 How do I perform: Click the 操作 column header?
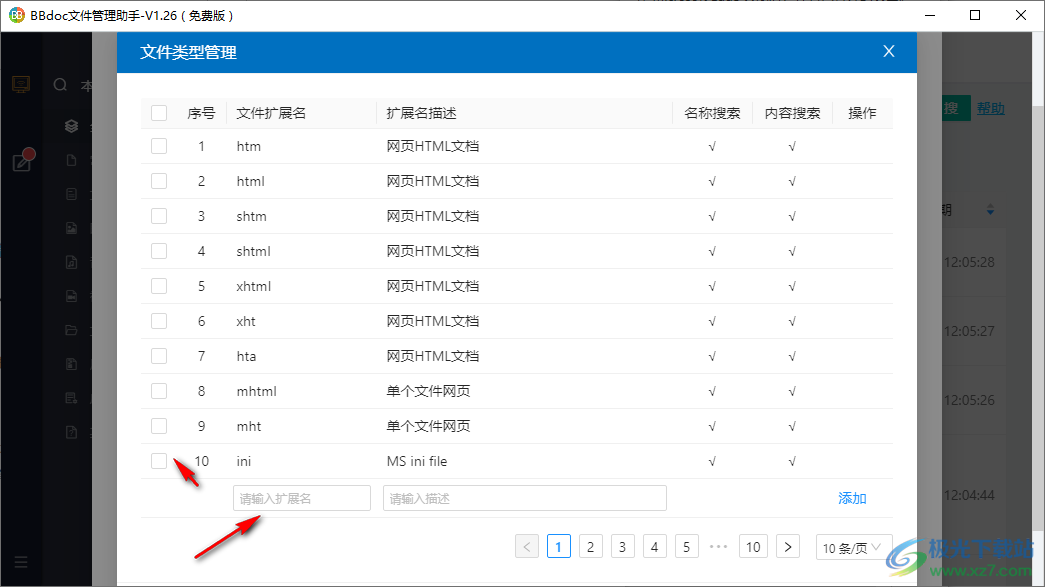coord(862,113)
